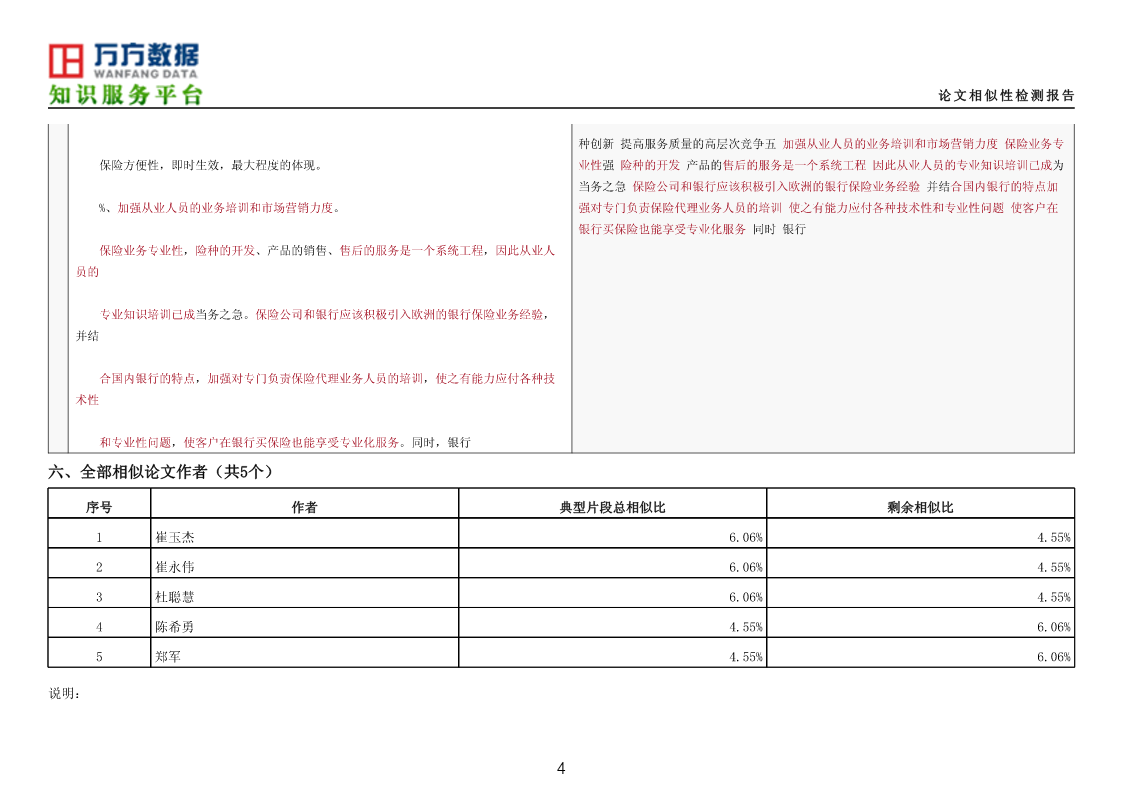Click author name 崔玉杰 in the table
Image resolution: width=1123 pixels, height=794 pixels.
[x=175, y=538]
